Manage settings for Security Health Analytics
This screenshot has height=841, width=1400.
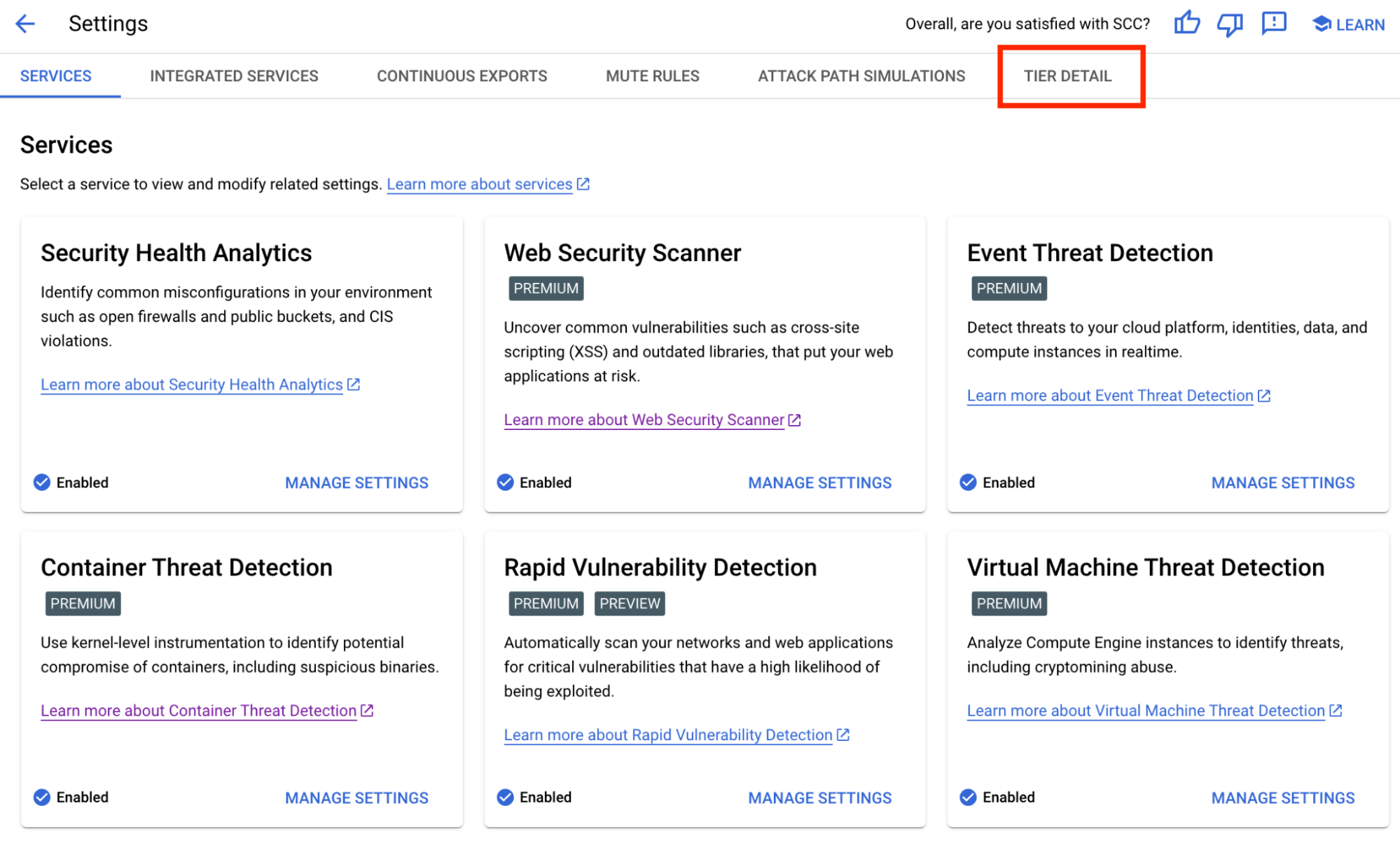tap(356, 483)
